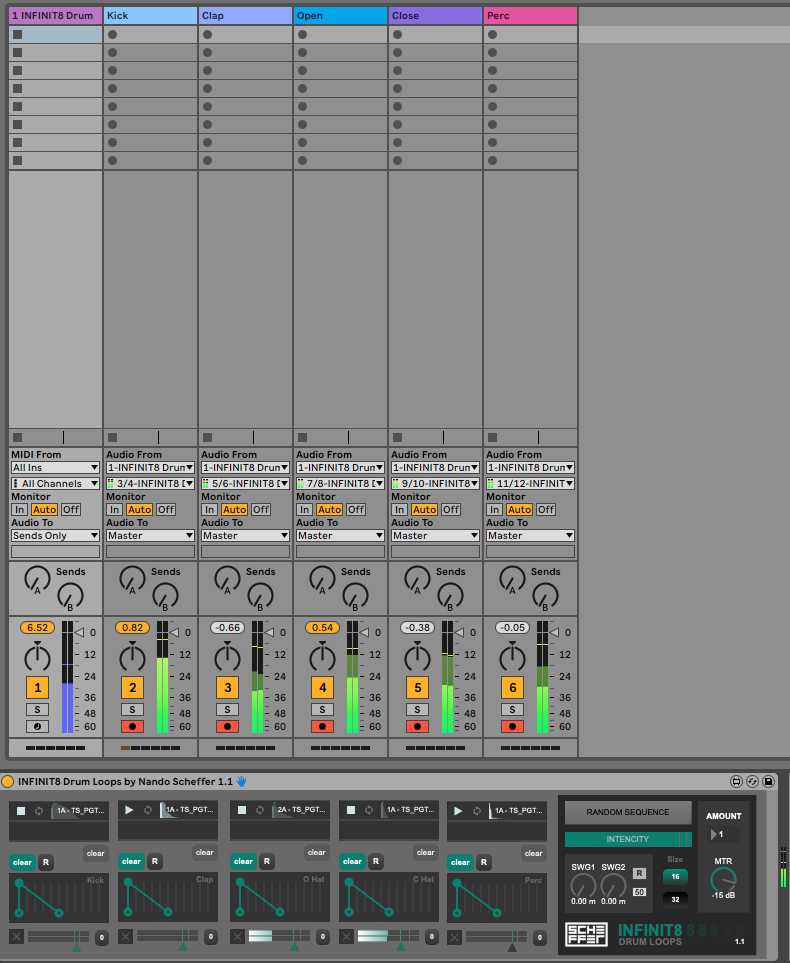Image resolution: width=790 pixels, height=963 pixels.
Task: Click the C Hat mini slider below the envelope
Action: [x=388, y=936]
